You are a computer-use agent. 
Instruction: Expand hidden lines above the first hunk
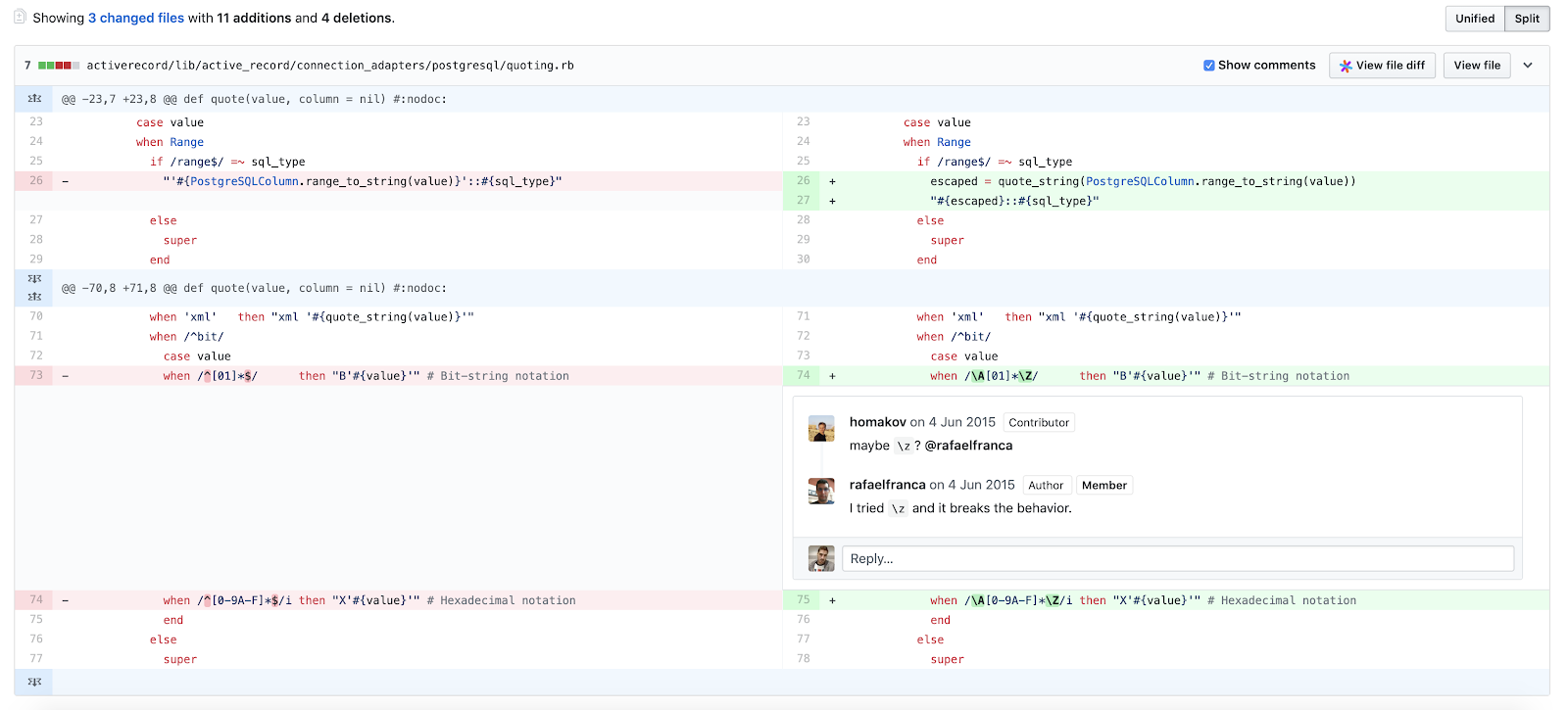[x=34, y=99]
